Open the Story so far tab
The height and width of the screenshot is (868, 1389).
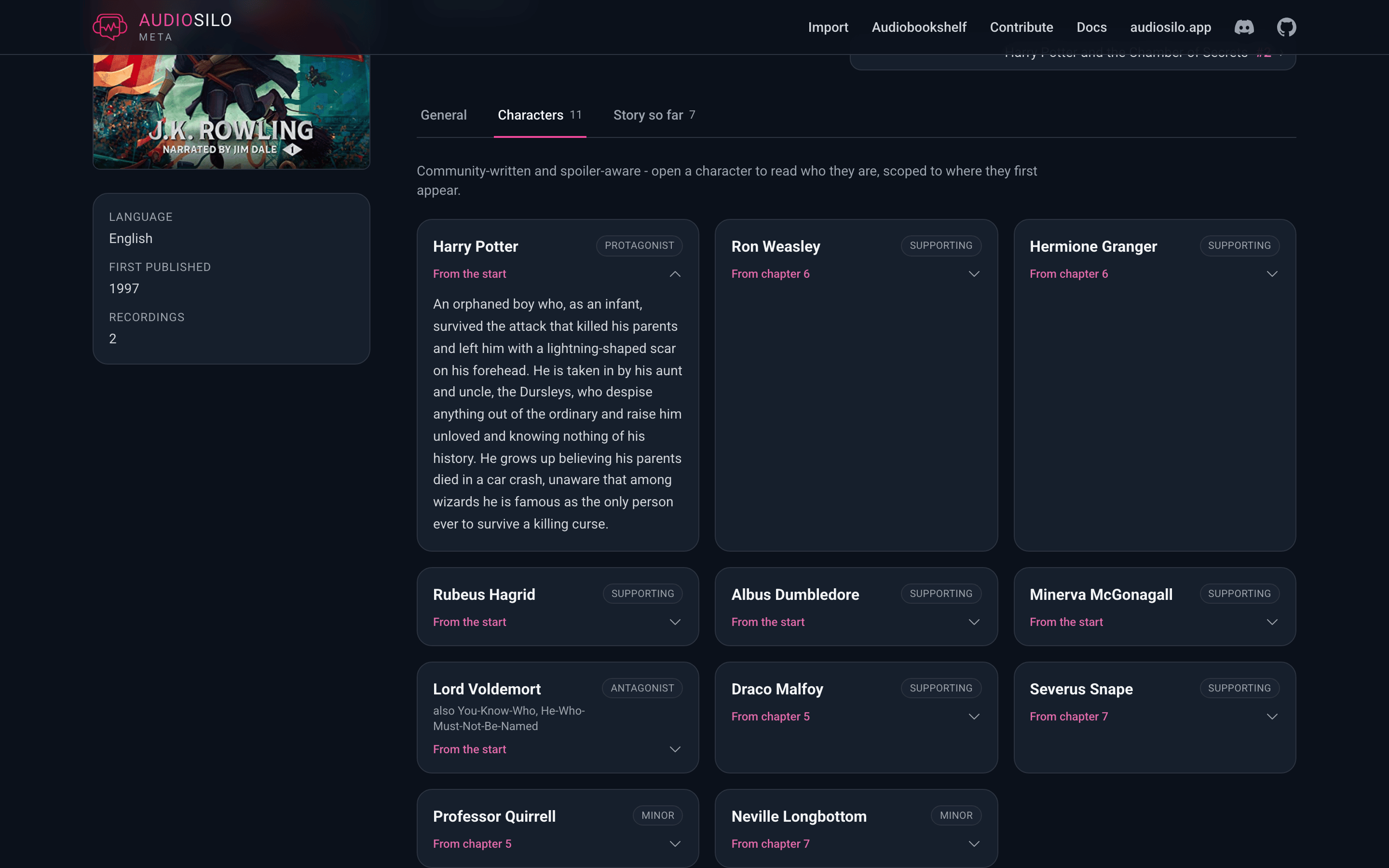pyautogui.click(x=654, y=115)
